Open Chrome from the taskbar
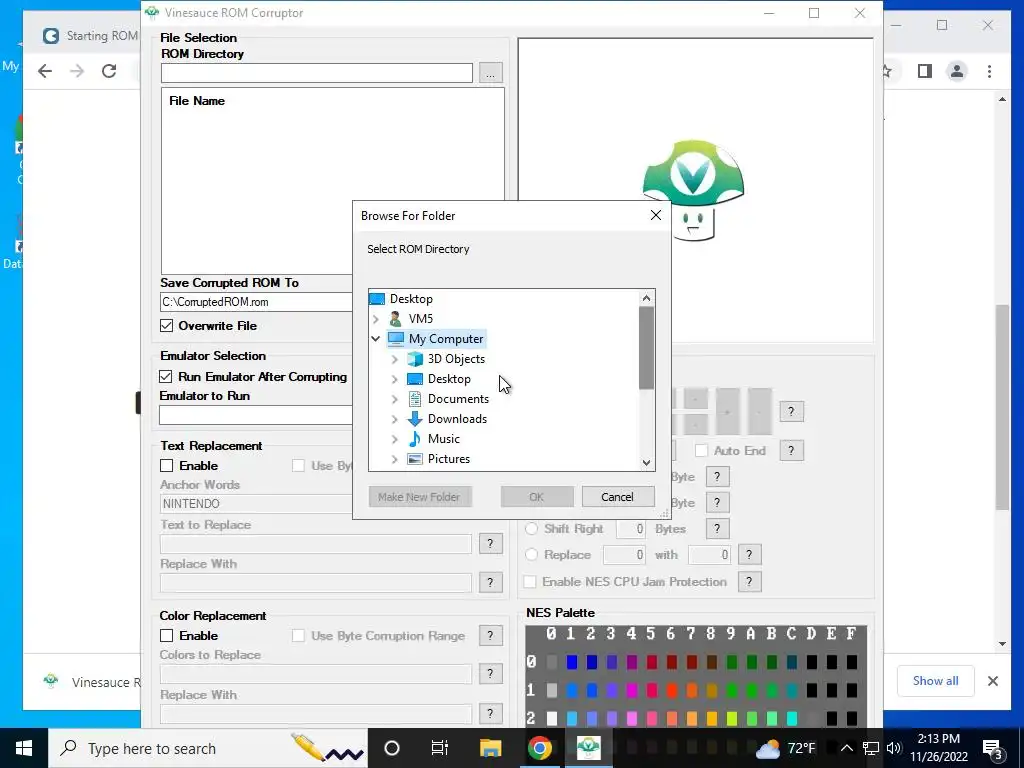The width and height of the screenshot is (1024, 768). [539, 748]
